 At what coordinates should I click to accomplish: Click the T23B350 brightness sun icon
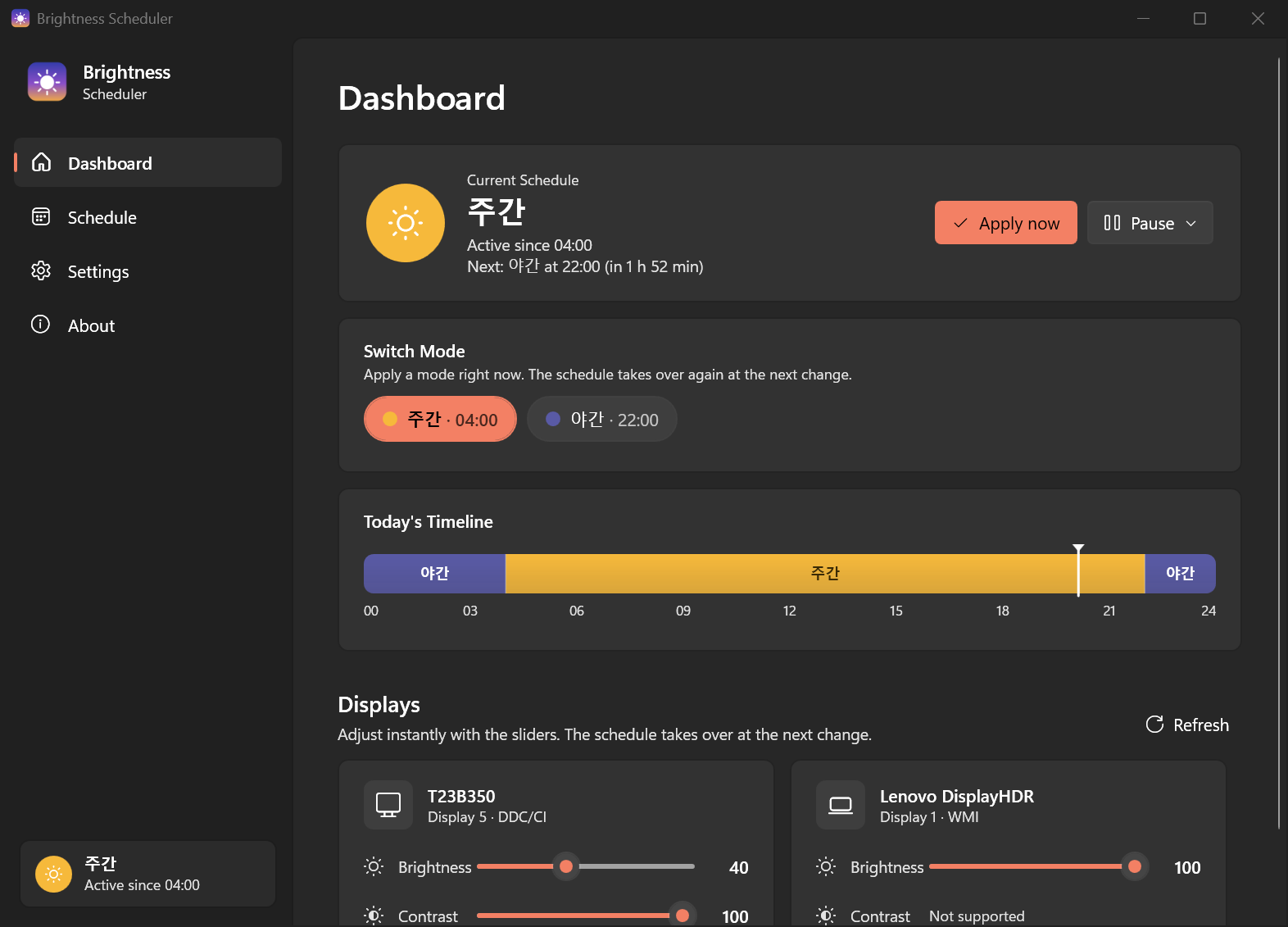[374, 866]
